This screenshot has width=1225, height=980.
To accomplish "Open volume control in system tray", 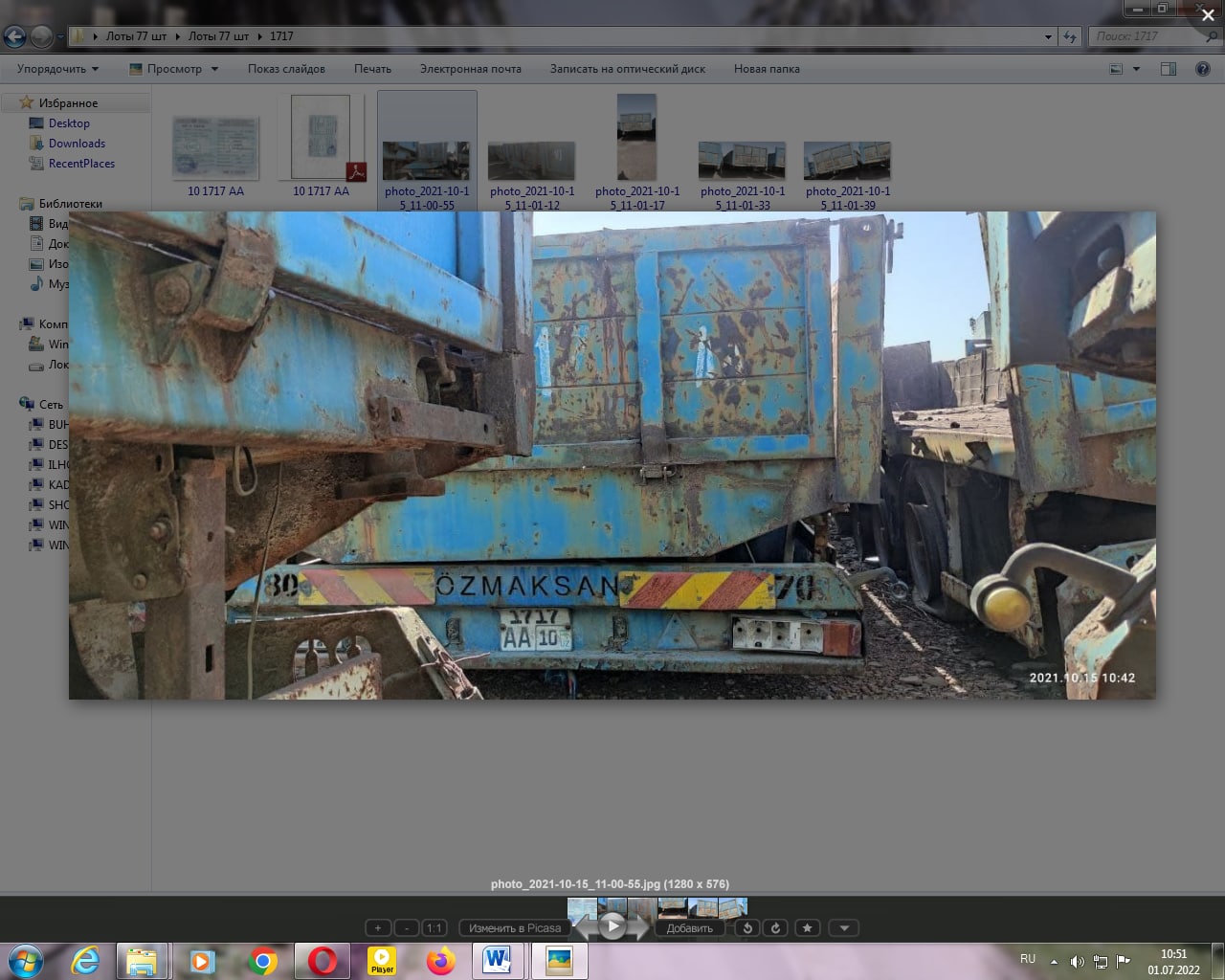I will pos(1077,962).
